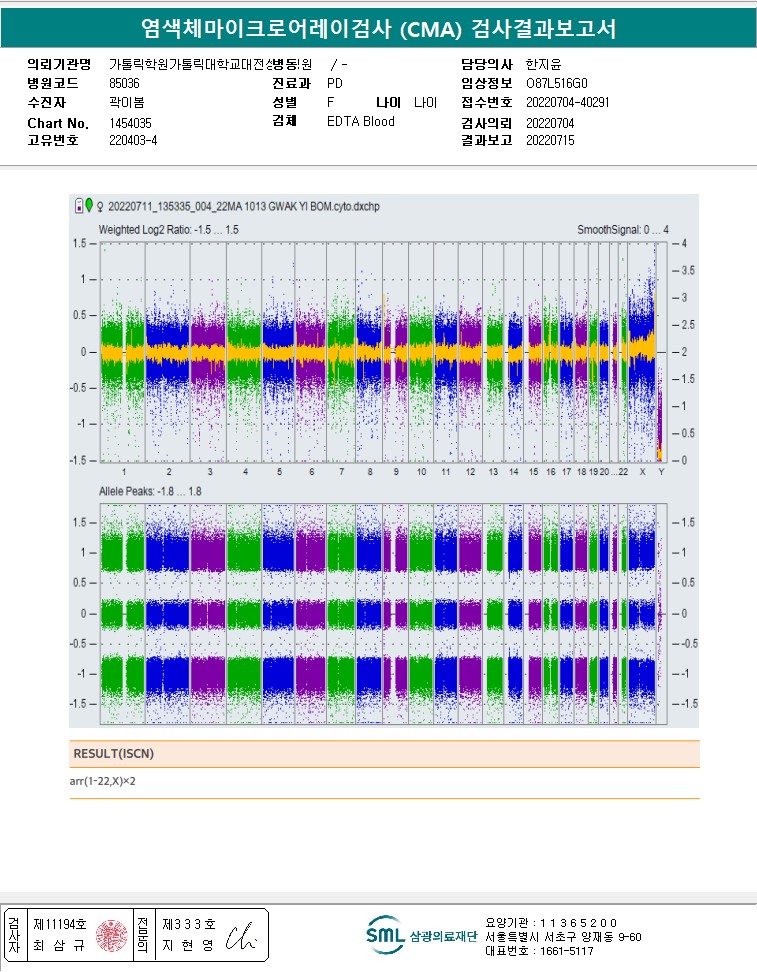Click the EDTA Blood specimen value
Image resolution: width=757 pixels, height=972 pixels.
point(360,122)
